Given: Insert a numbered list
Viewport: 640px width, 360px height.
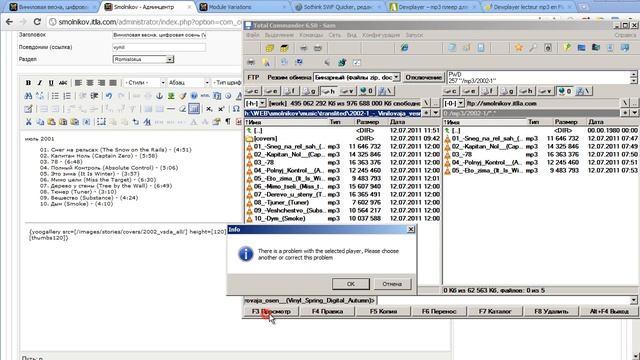Looking at the screenshot, I should point(67,96).
